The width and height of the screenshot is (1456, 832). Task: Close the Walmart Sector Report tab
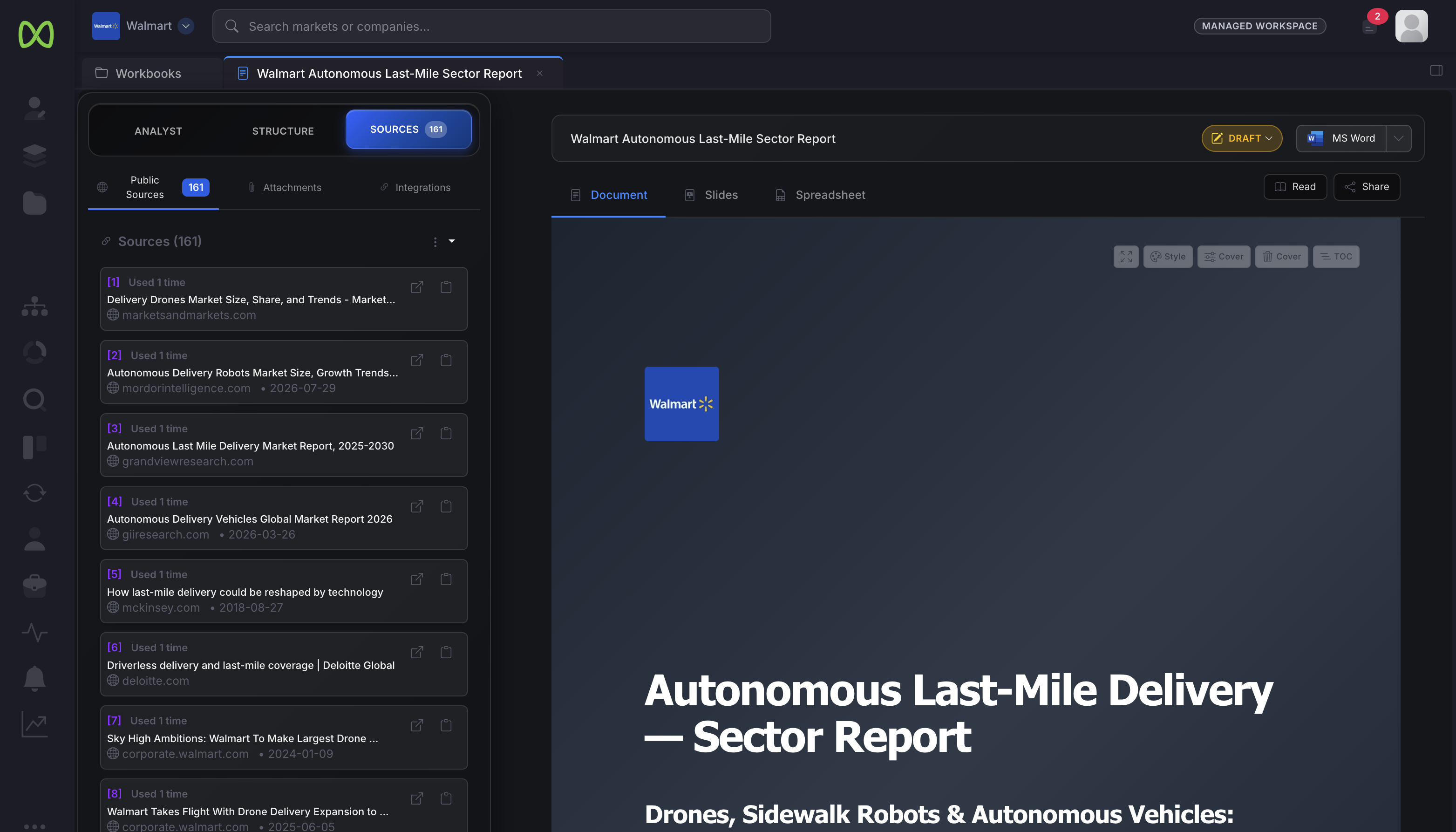pos(540,73)
